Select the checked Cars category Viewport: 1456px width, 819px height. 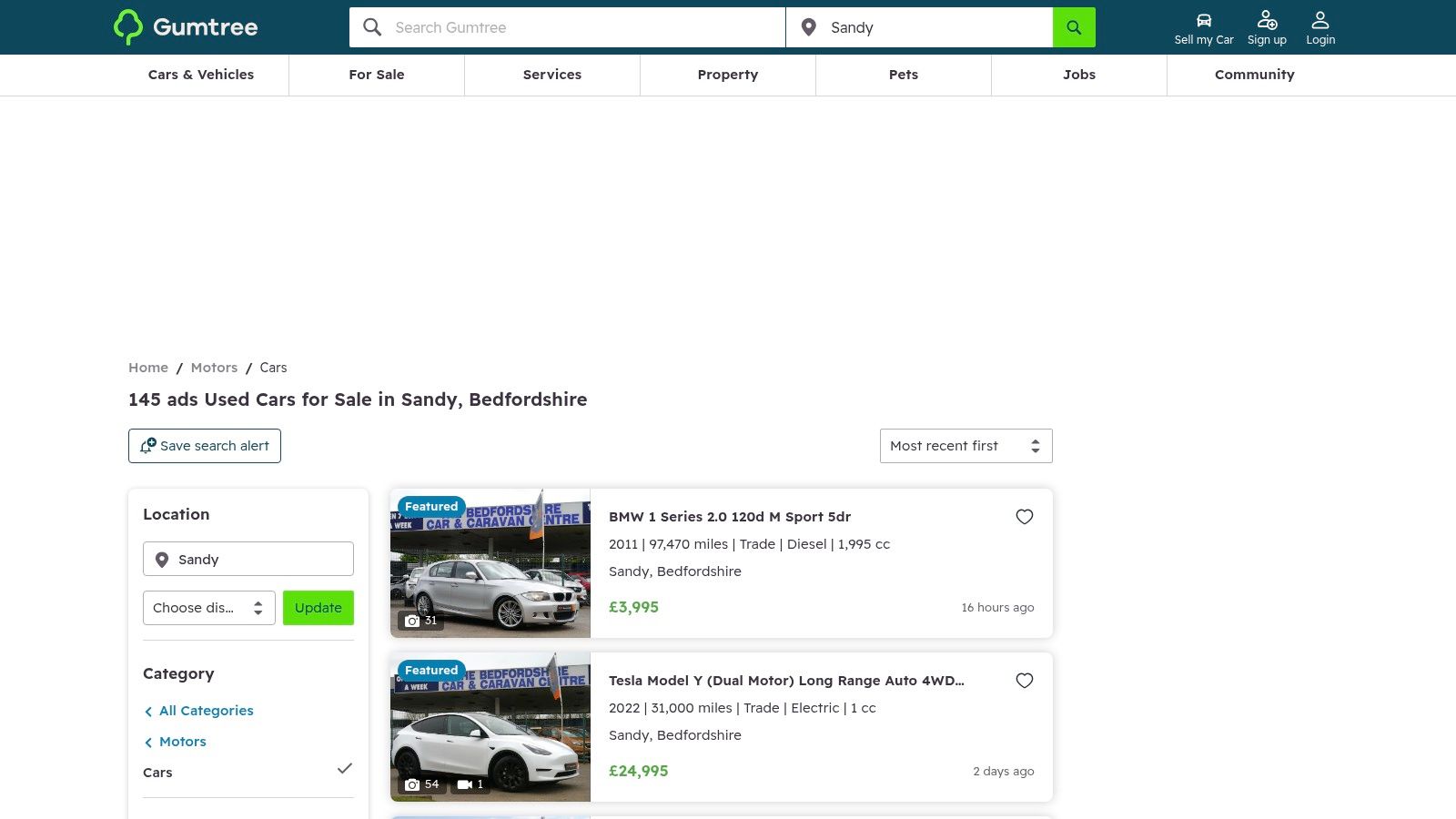tap(157, 773)
